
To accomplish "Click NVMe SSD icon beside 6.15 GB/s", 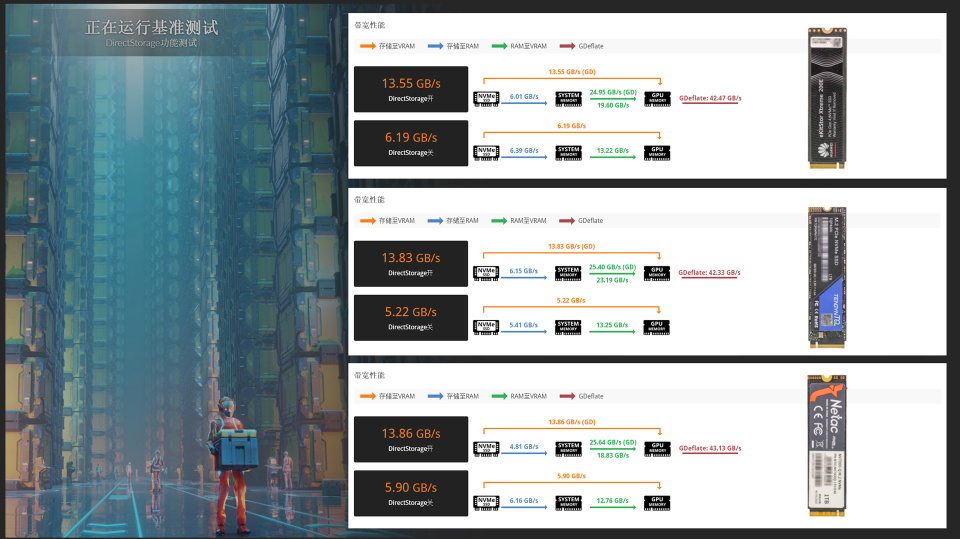I will point(486,273).
